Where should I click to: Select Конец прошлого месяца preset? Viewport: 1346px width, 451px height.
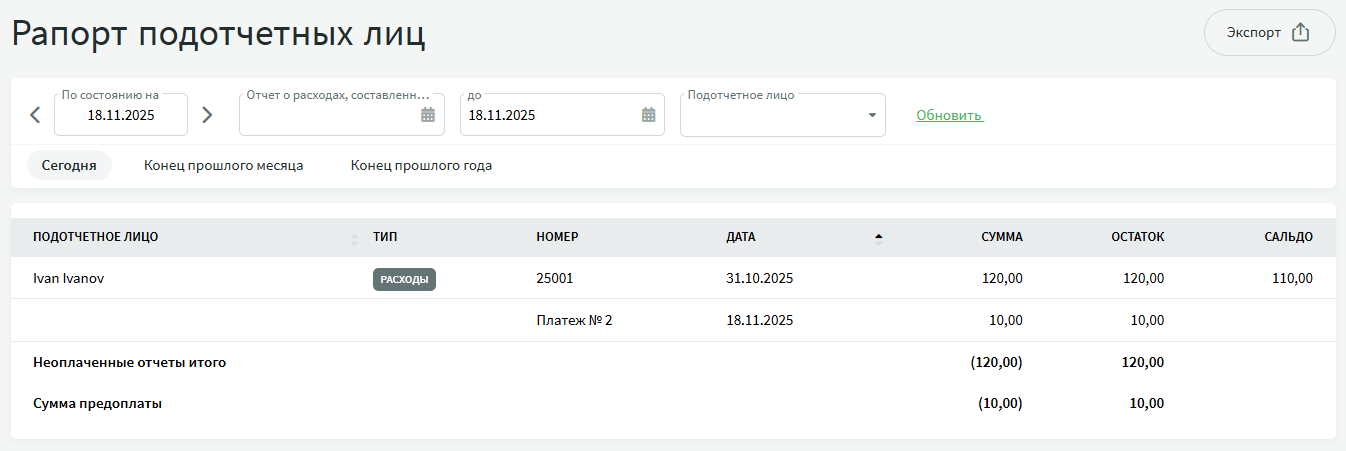coord(223,165)
